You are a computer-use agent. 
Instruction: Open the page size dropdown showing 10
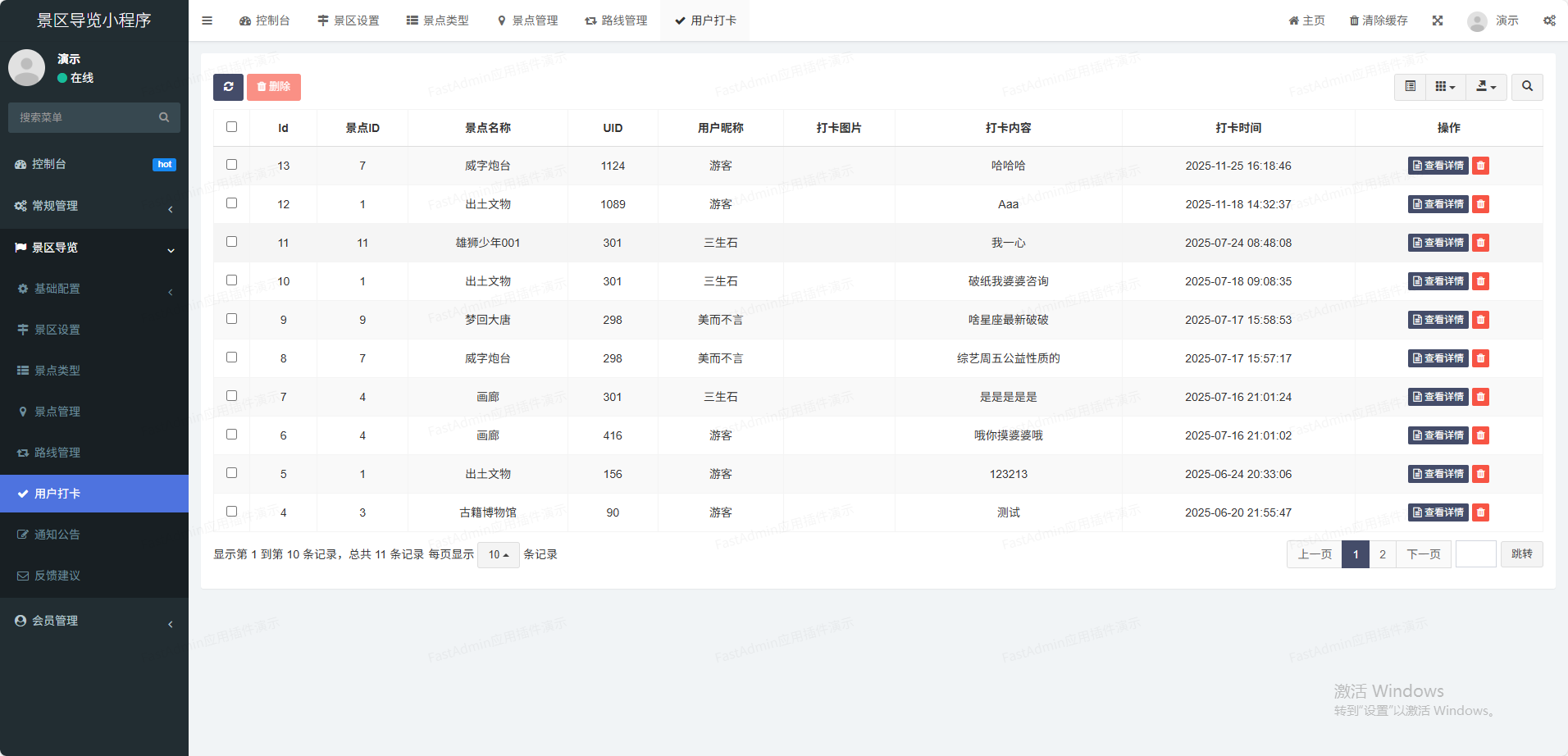coord(498,554)
